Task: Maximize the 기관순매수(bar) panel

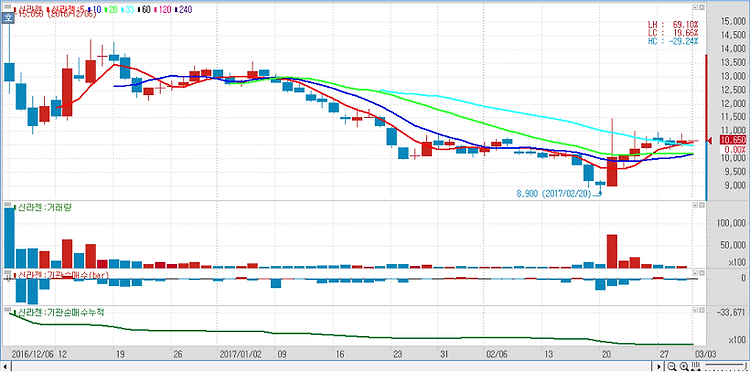Action: 702,273
